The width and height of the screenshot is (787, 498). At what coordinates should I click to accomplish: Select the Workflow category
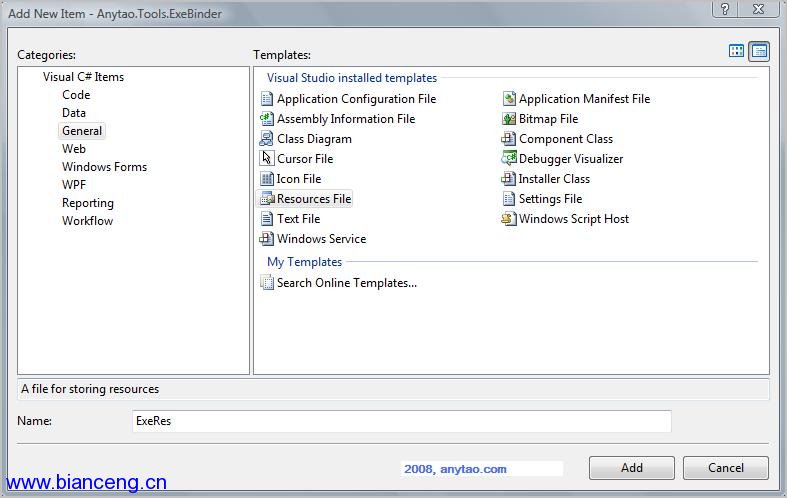87,221
